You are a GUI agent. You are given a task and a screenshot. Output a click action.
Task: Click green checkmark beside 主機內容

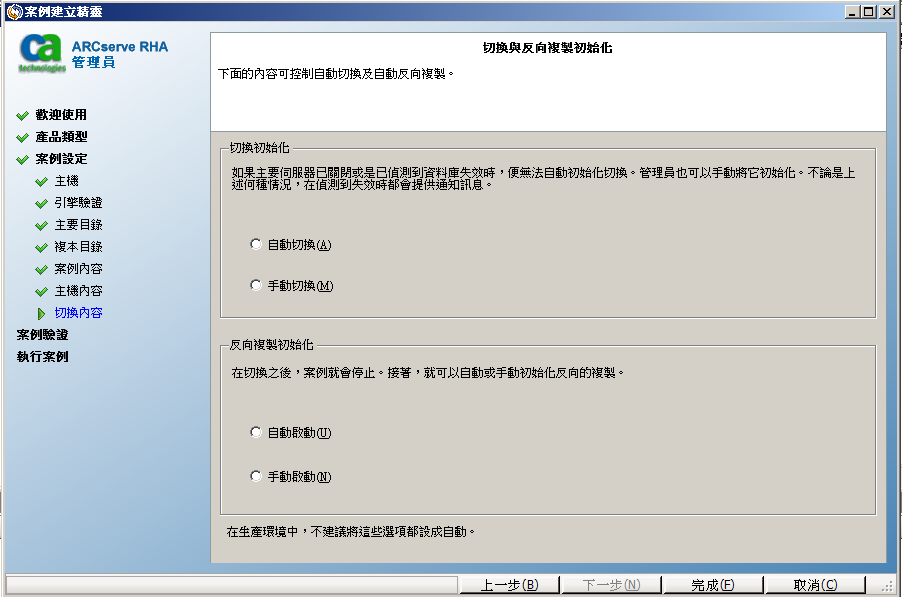41,292
